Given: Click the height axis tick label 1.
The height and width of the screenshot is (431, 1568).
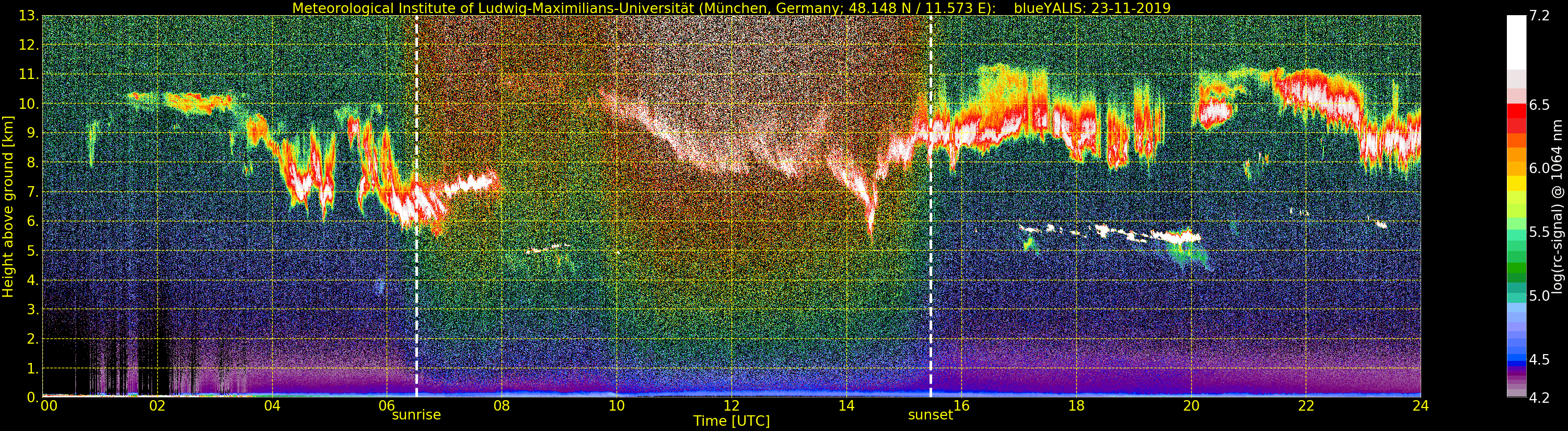Looking at the screenshot, I should (33, 368).
